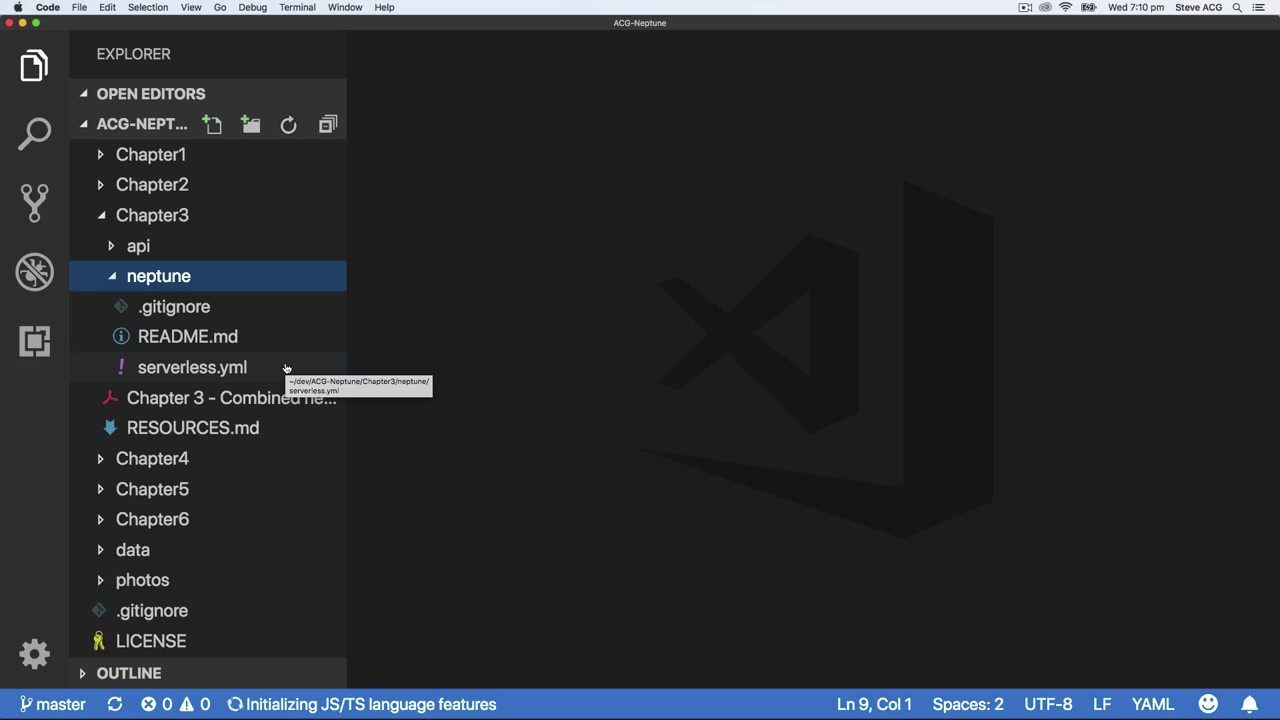Open the Help menu
Viewport: 1280px width, 720px height.
[x=384, y=7]
